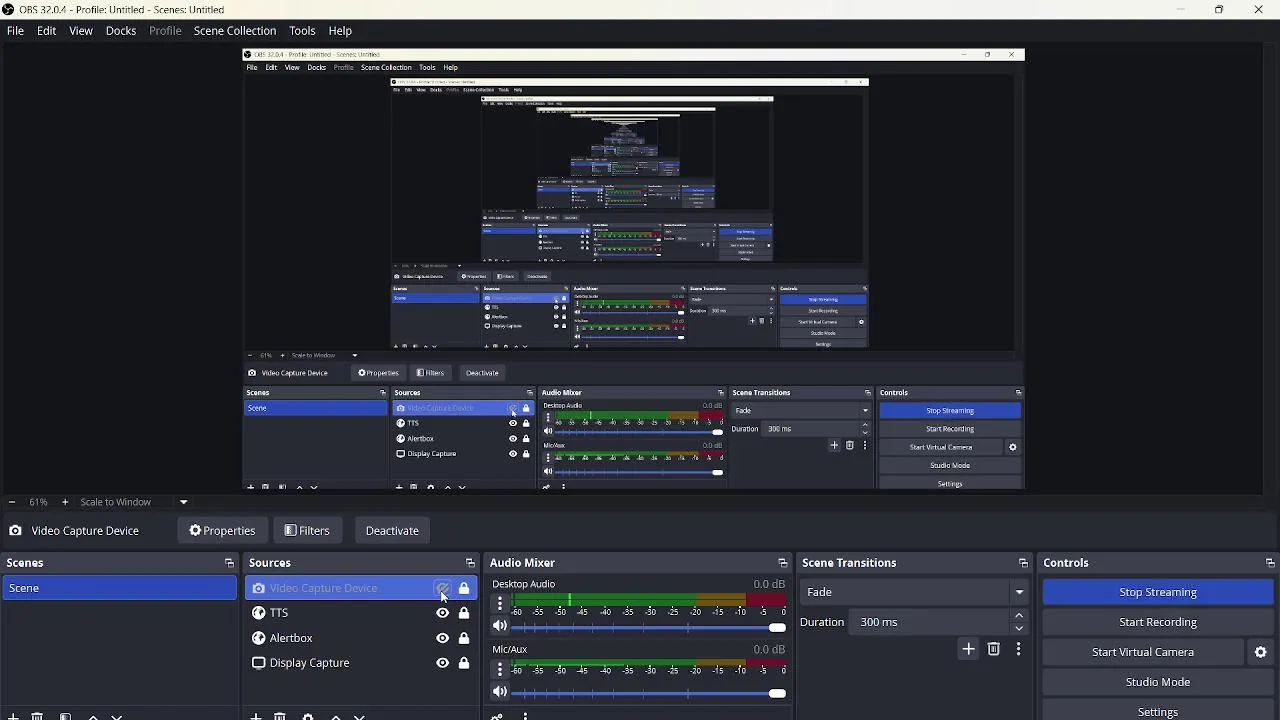Pop out the Audio Mixer dock
Screen dimensions: 1280x720
[x=782, y=563]
